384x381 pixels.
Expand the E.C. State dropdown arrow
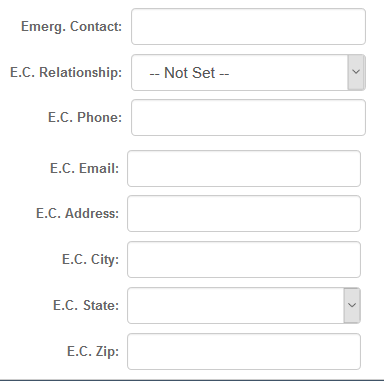tap(352, 305)
